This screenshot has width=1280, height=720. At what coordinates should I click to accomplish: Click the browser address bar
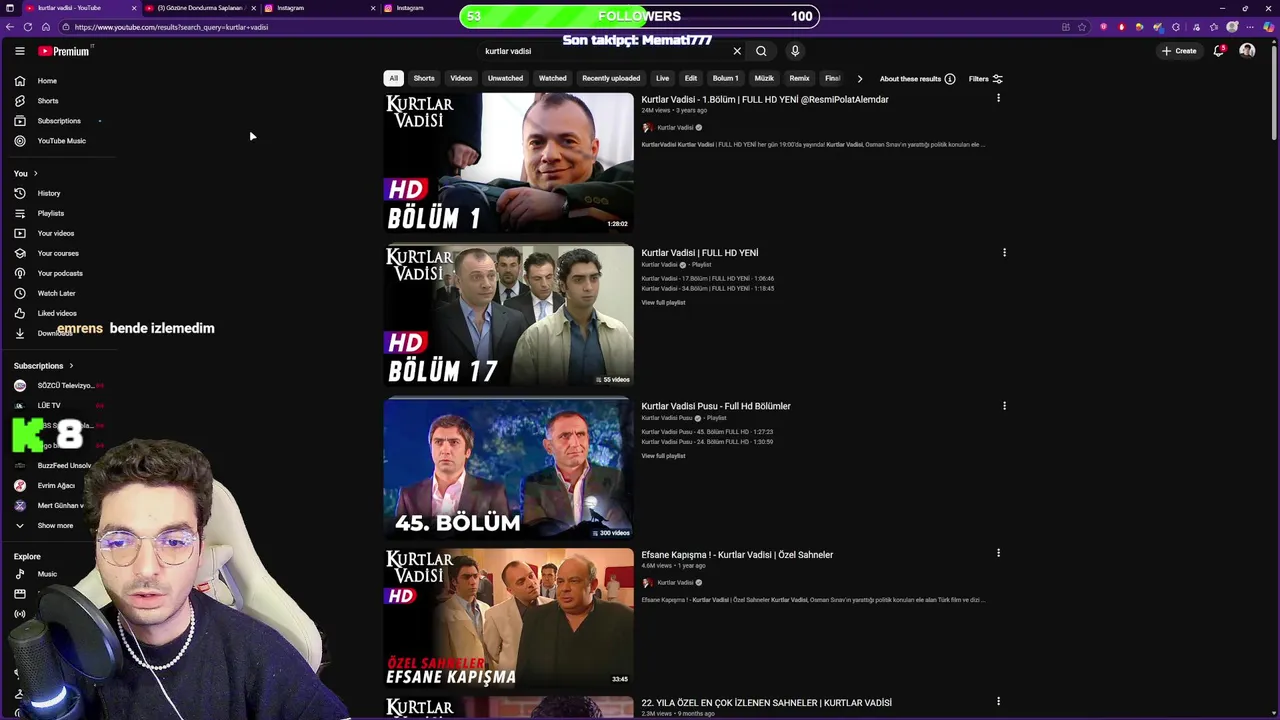tap(560, 27)
